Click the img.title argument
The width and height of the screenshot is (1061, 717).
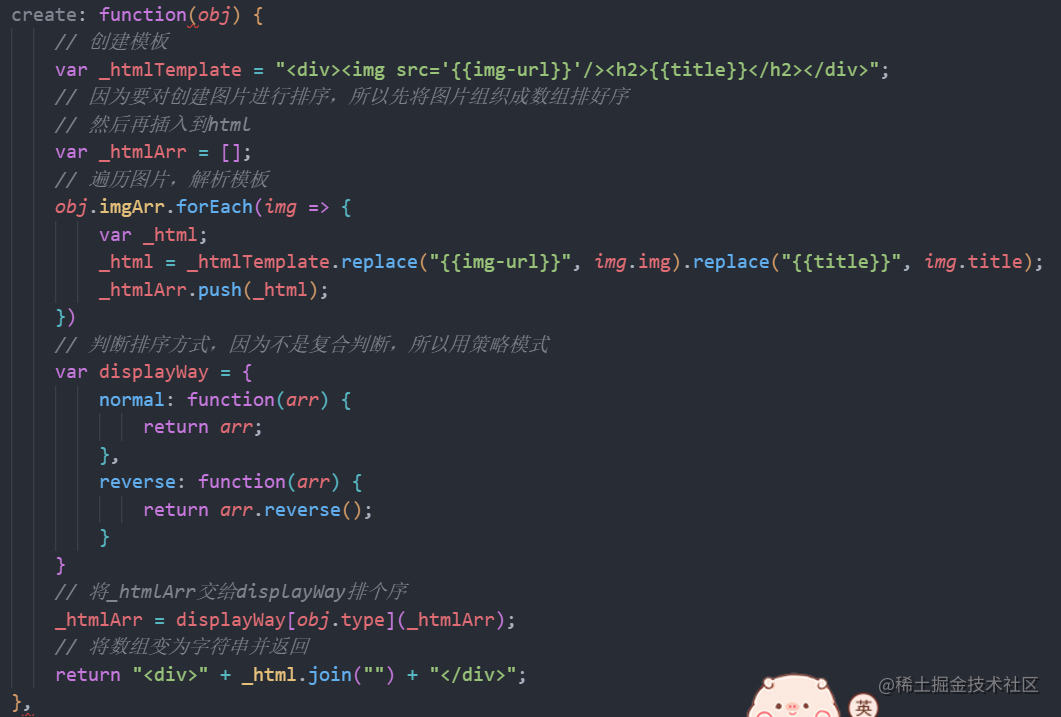coord(973,262)
